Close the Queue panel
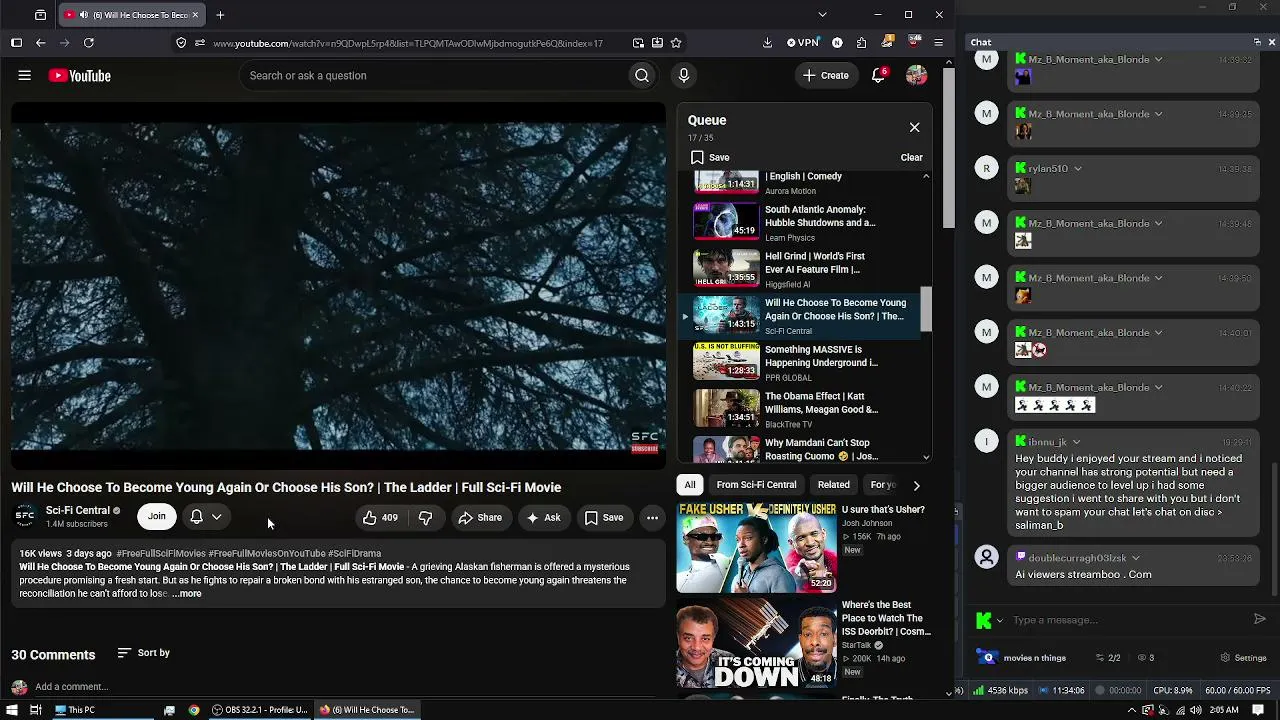Viewport: 1280px width, 720px height. pos(914,128)
